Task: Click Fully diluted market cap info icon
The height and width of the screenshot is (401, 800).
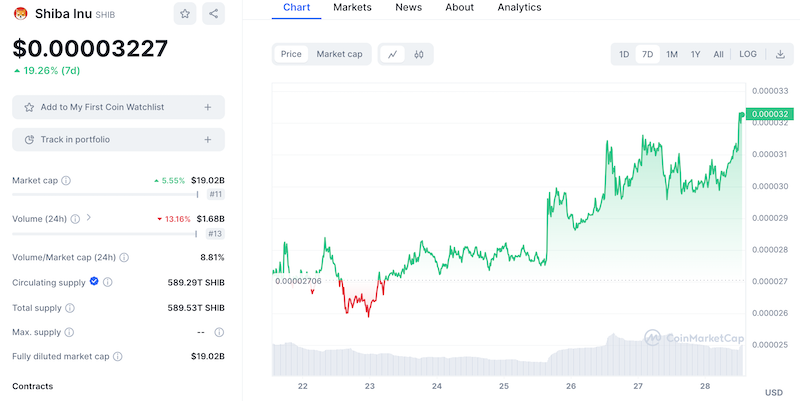Action: click(117, 357)
